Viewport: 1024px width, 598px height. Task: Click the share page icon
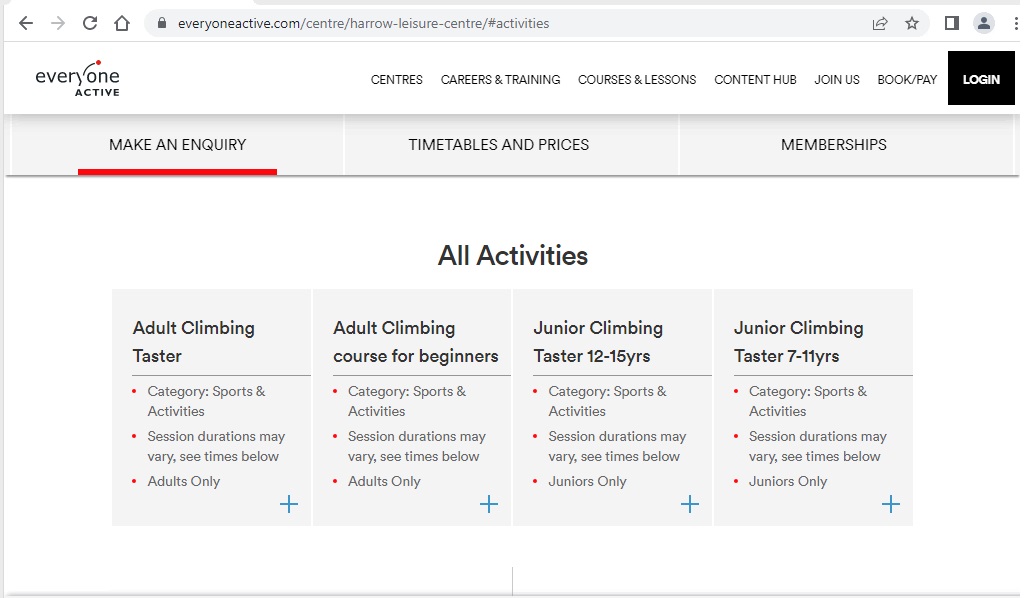coord(880,24)
